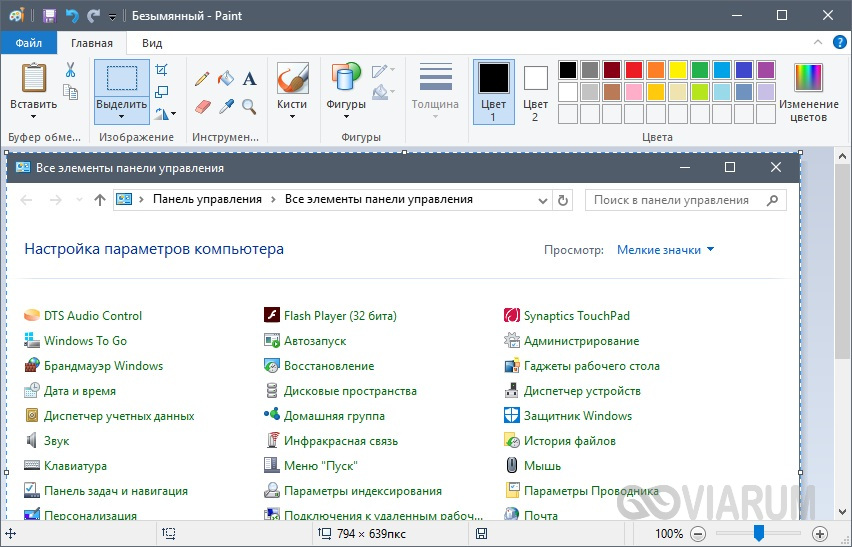
Task: Expand the address bar history dropdown
Action: tap(542, 200)
